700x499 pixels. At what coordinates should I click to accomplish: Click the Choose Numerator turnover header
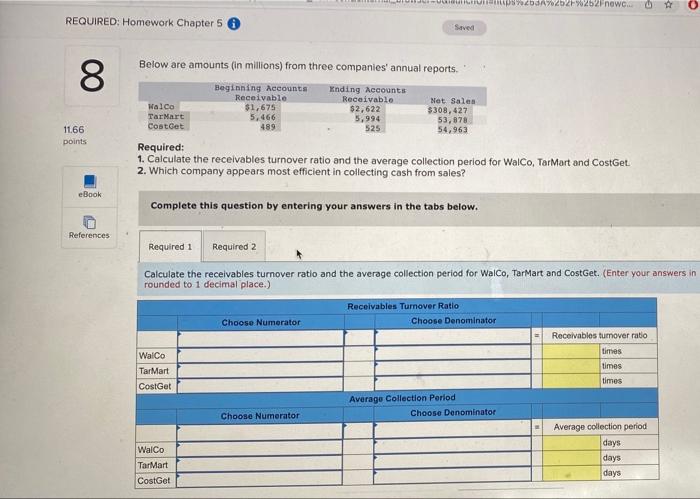coord(261,322)
